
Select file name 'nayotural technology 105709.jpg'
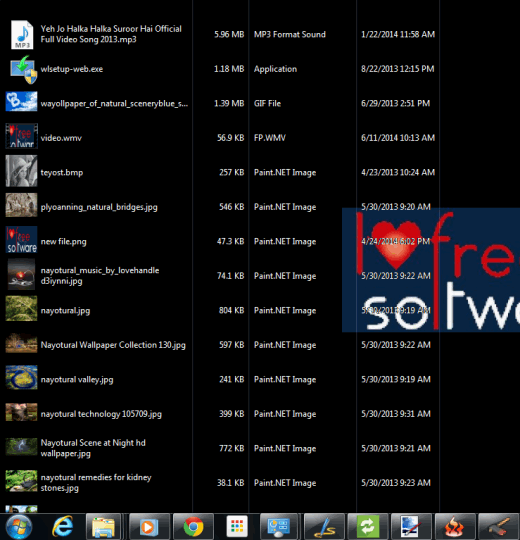click(x=101, y=414)
